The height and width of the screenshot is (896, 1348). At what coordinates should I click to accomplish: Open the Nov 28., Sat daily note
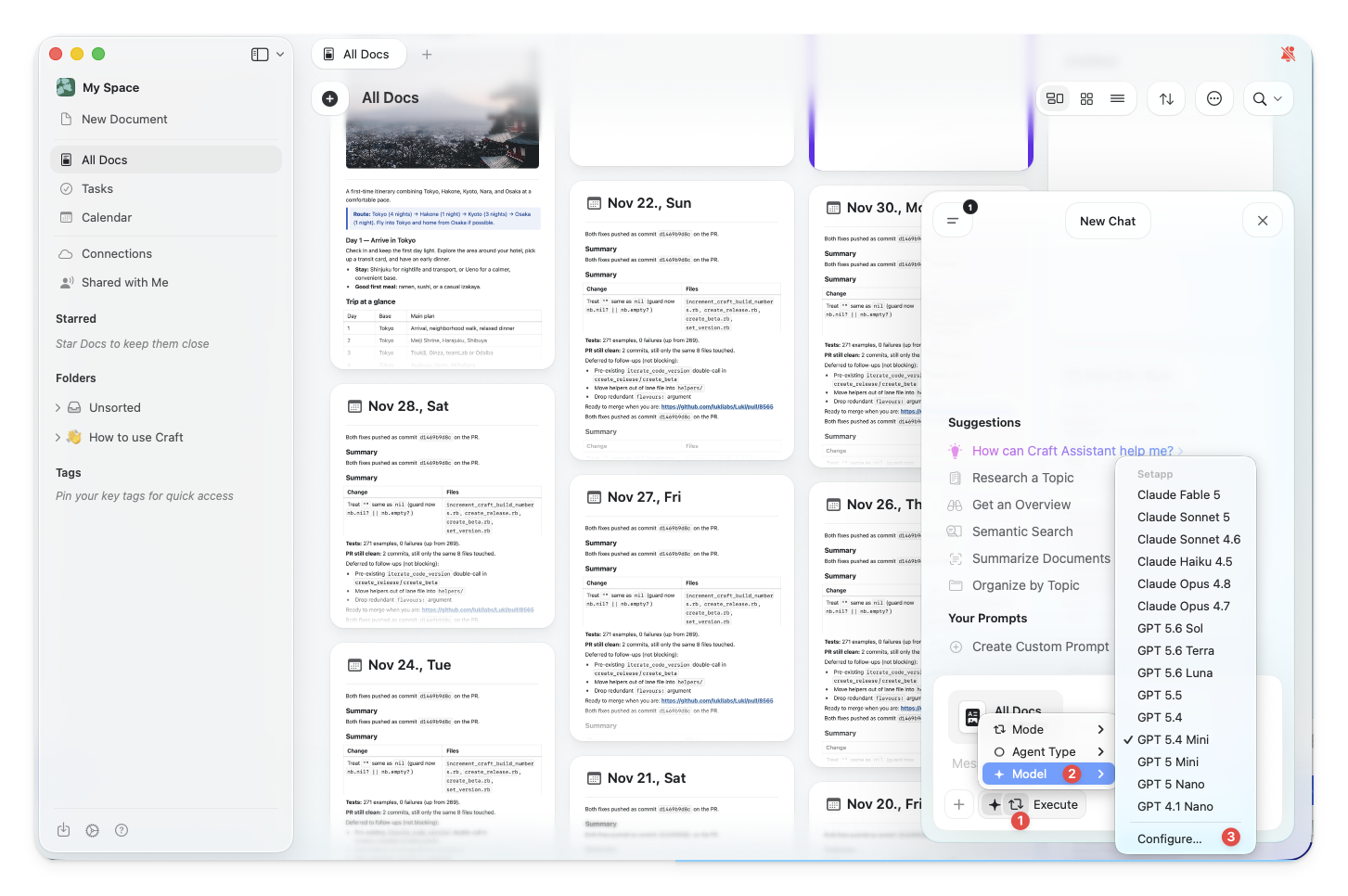pos(443,506)
